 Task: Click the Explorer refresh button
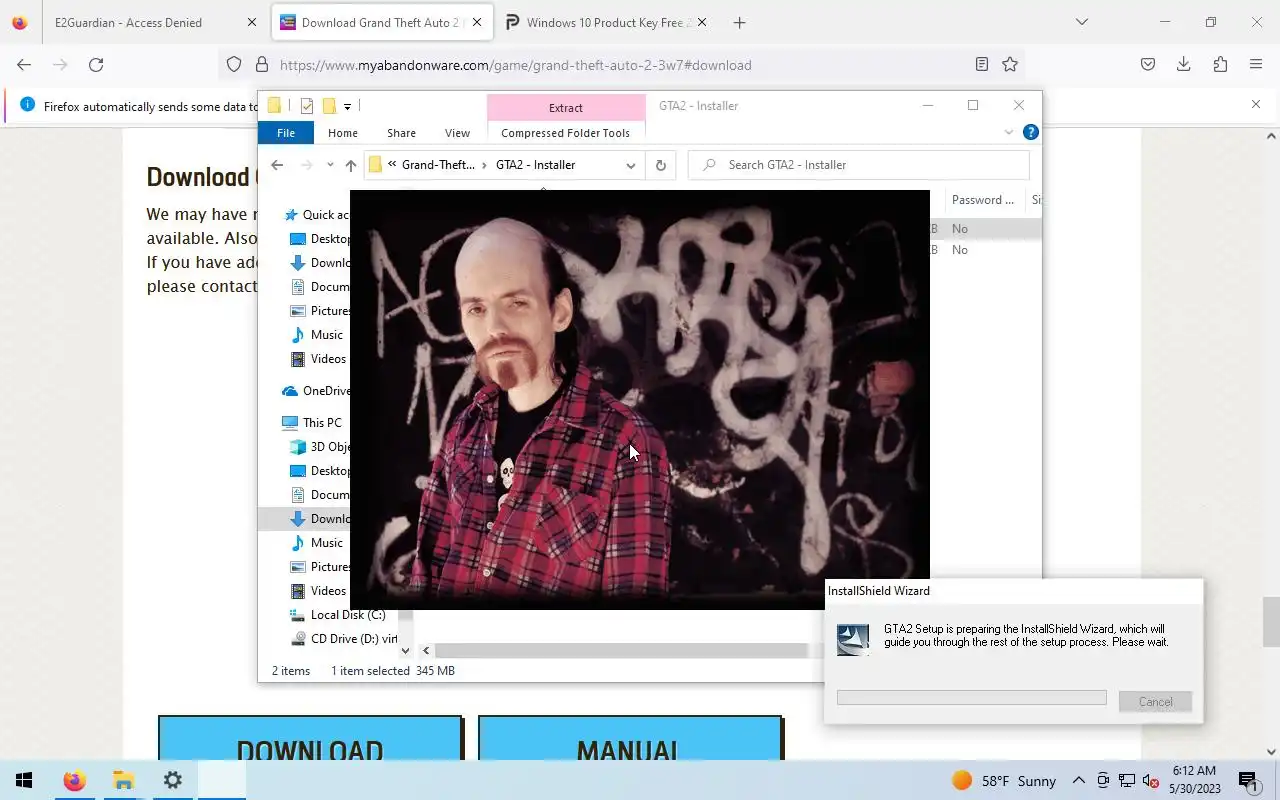point(660,165)
